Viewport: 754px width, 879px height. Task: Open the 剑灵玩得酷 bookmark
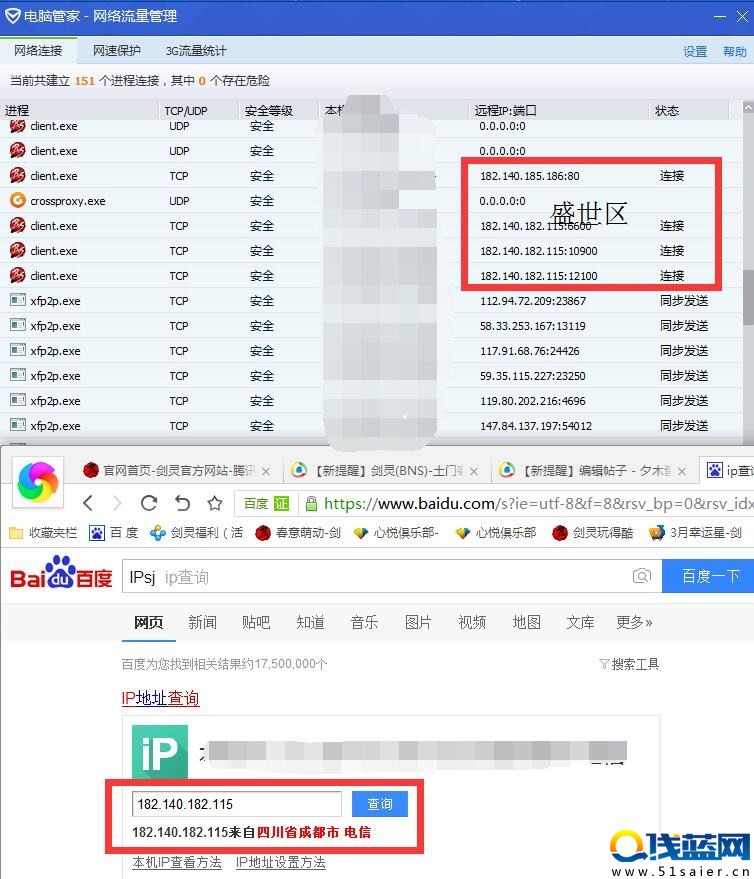(593, 533)
